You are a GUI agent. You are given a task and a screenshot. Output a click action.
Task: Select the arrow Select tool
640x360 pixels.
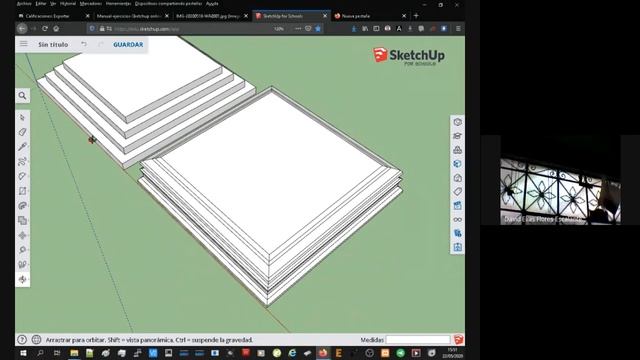[x=22, y=117]
